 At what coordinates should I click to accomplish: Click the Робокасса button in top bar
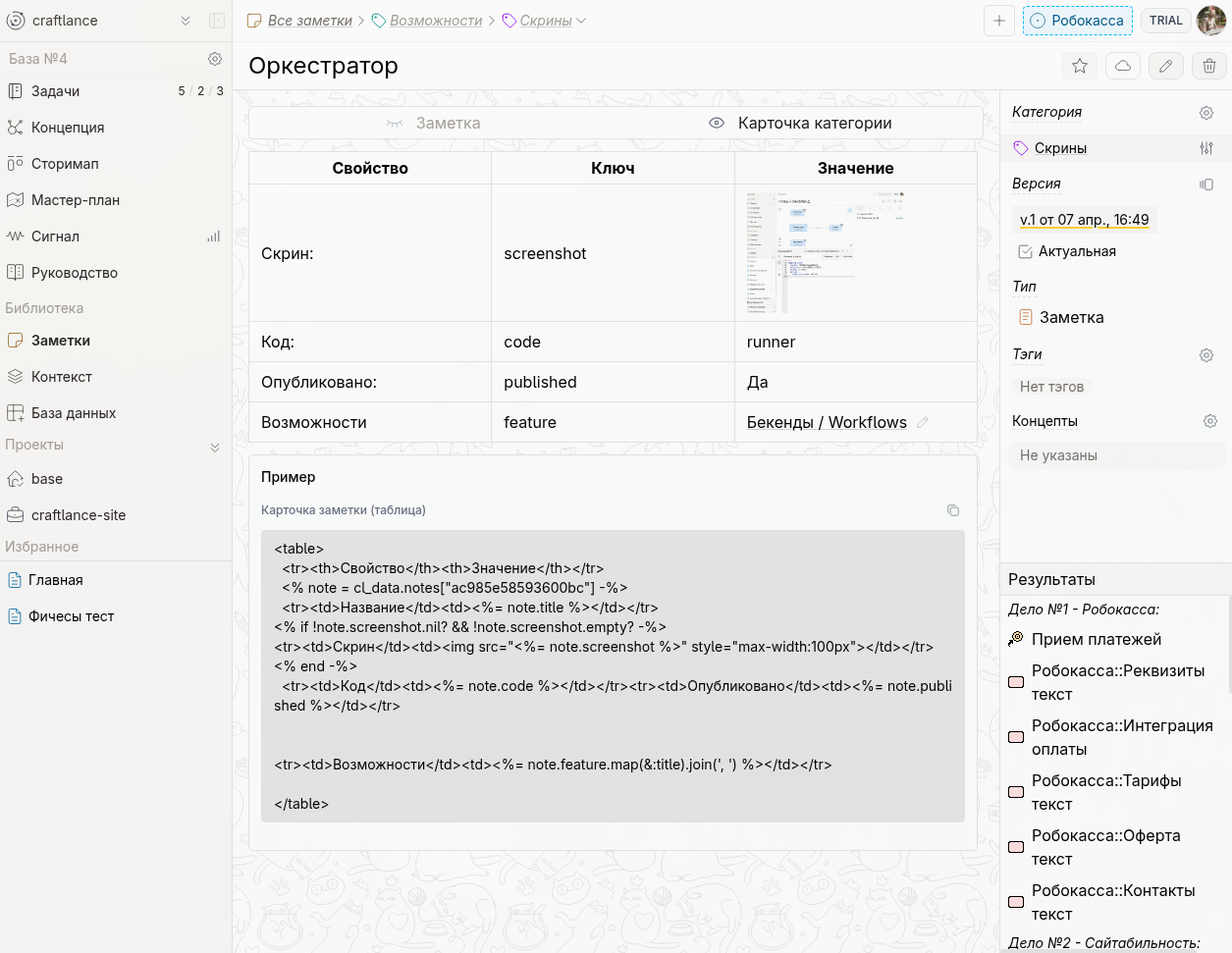click(x=1077, y=21)
